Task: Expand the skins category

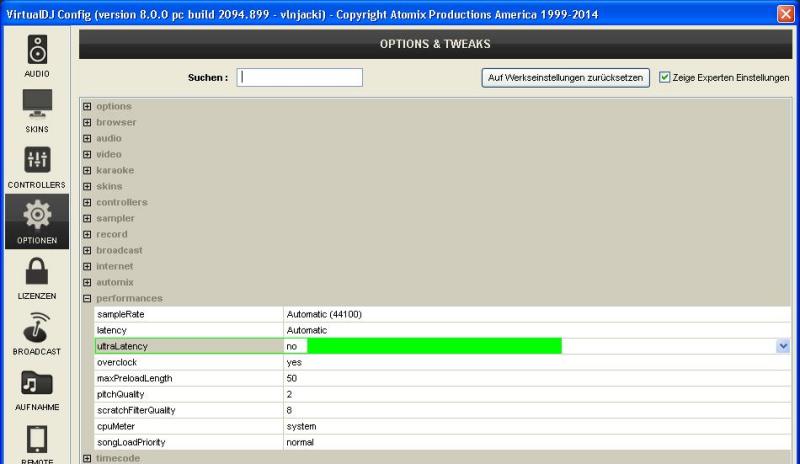Action: [x=87, y=186]
